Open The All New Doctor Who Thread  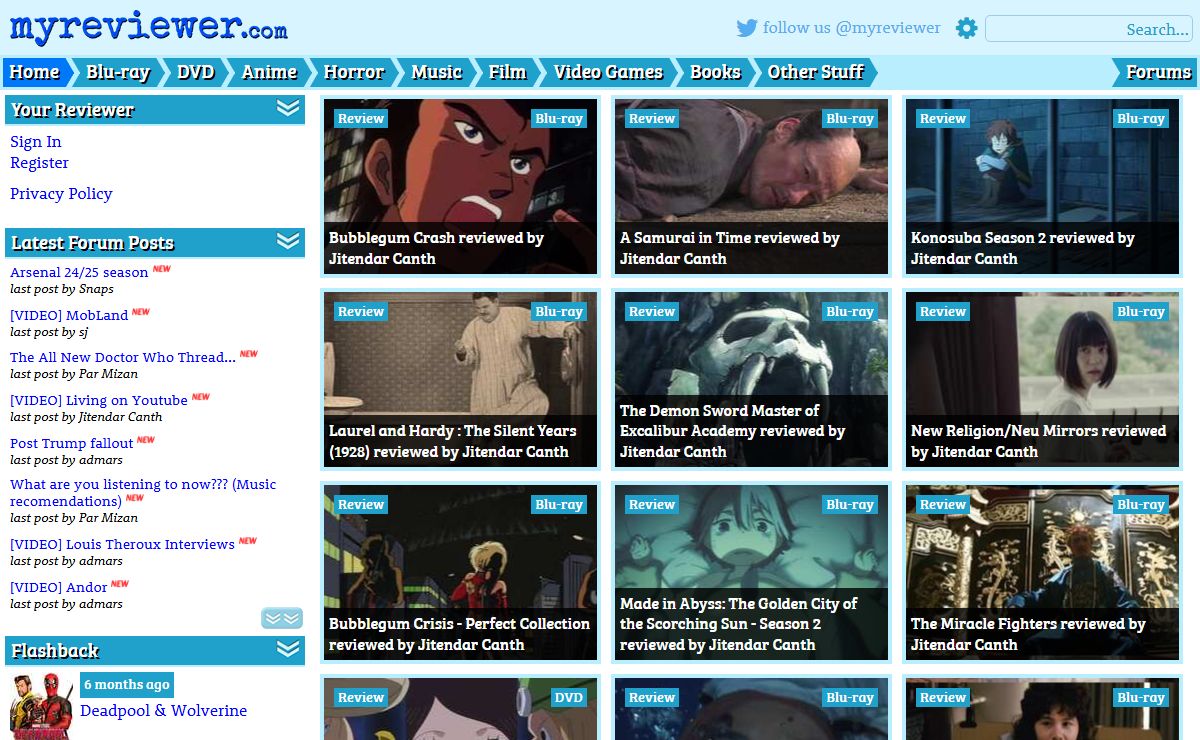pyautogui.click(x=123, y=357)
